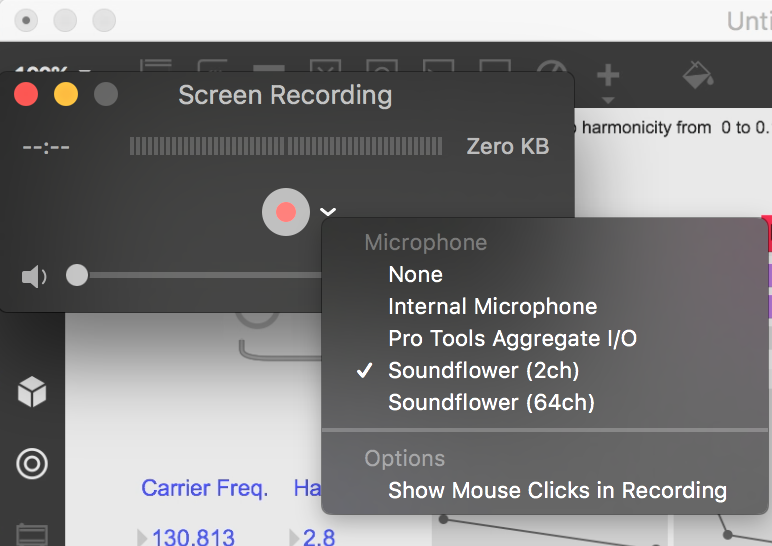Image resolution: width=772 pixels, height=546 pixels.
Task: Click the paint bucket icon in Max toolbar
Action: coord(698,75)
